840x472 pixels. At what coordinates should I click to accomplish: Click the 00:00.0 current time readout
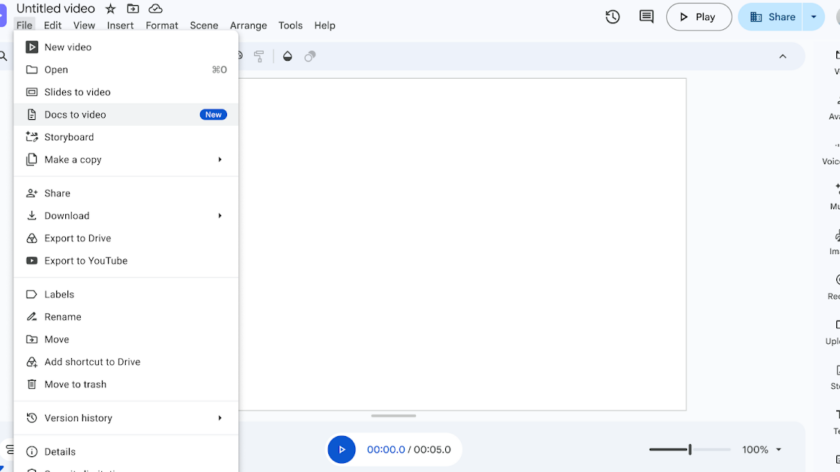(386, 449)
